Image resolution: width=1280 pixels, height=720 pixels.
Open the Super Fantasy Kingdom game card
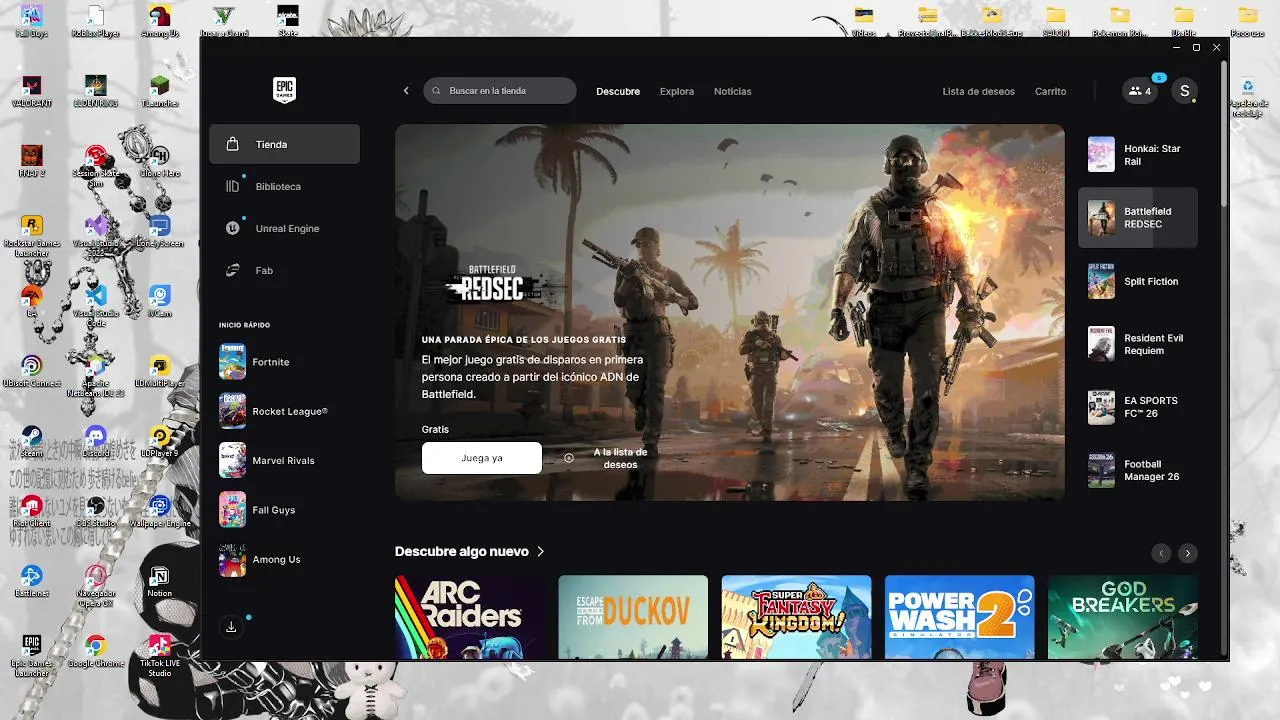(796, 617)
